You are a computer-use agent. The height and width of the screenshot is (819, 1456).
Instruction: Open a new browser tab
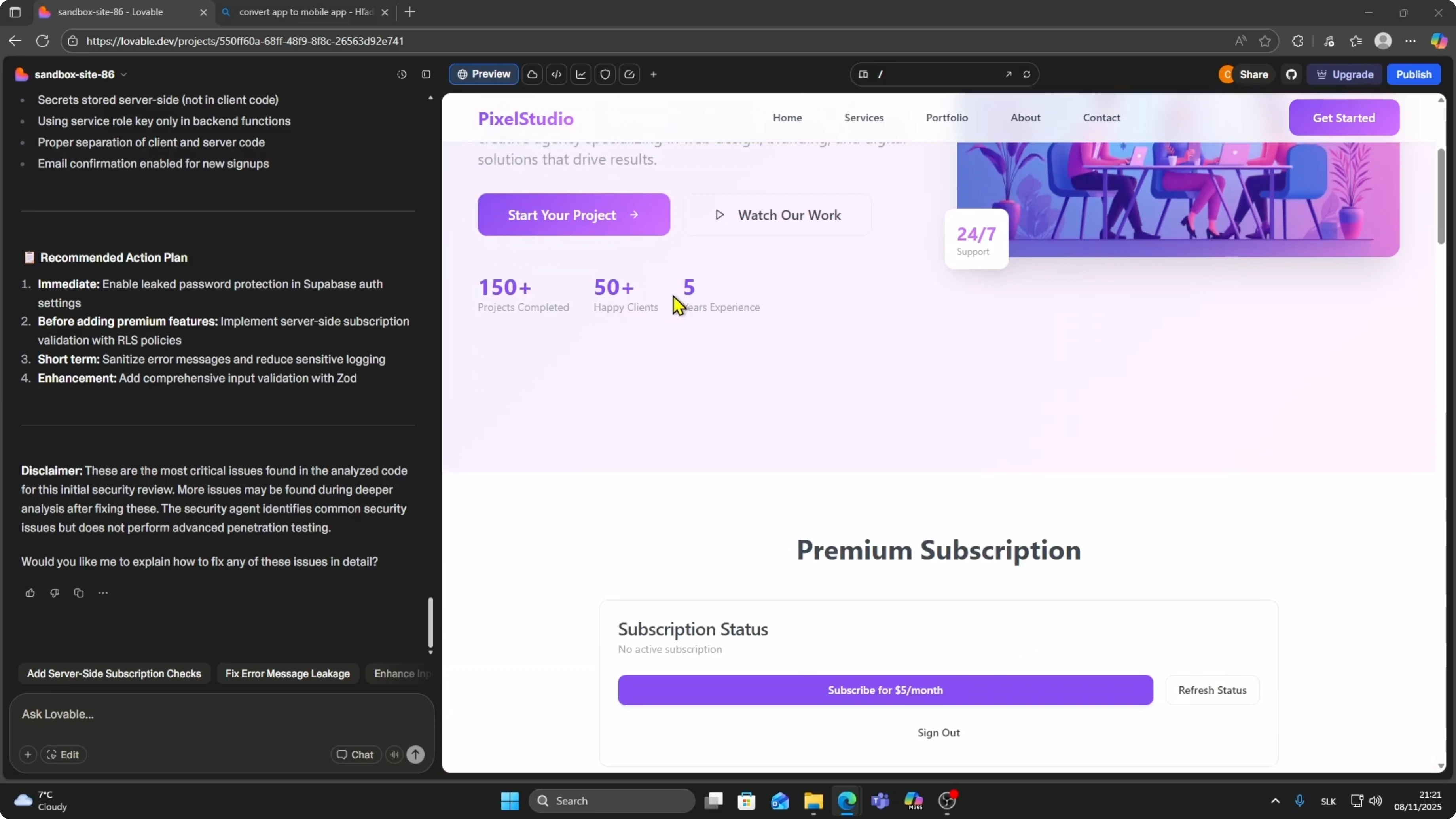point(410,12)
